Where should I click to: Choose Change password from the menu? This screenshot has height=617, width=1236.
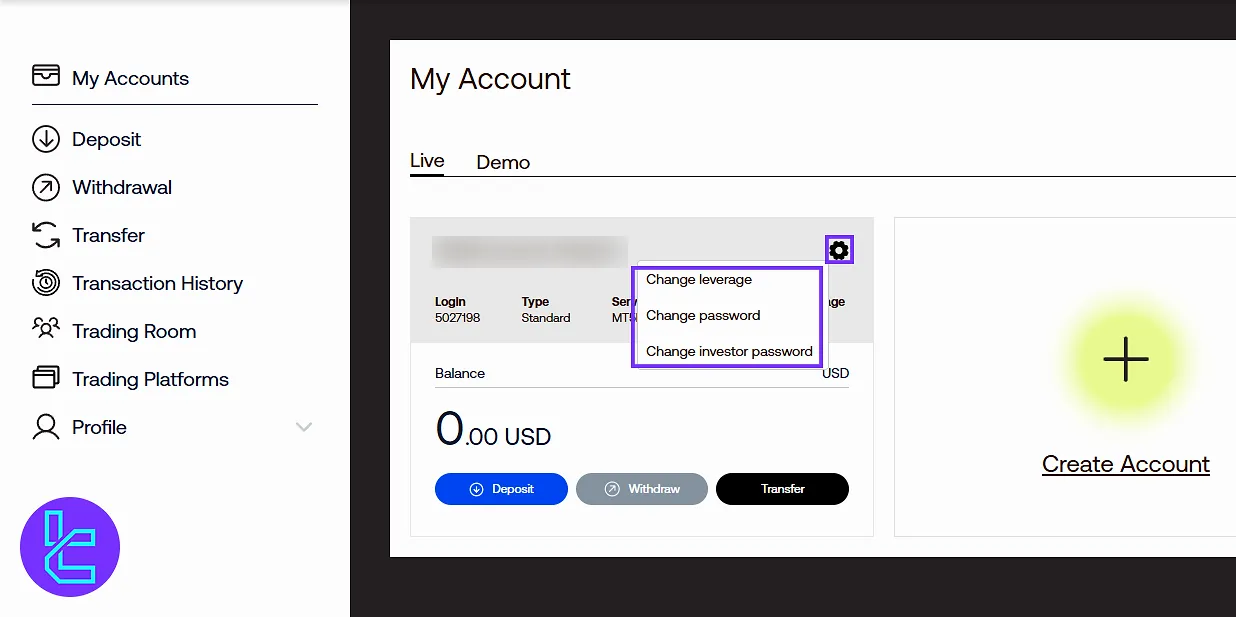[703, 315]
